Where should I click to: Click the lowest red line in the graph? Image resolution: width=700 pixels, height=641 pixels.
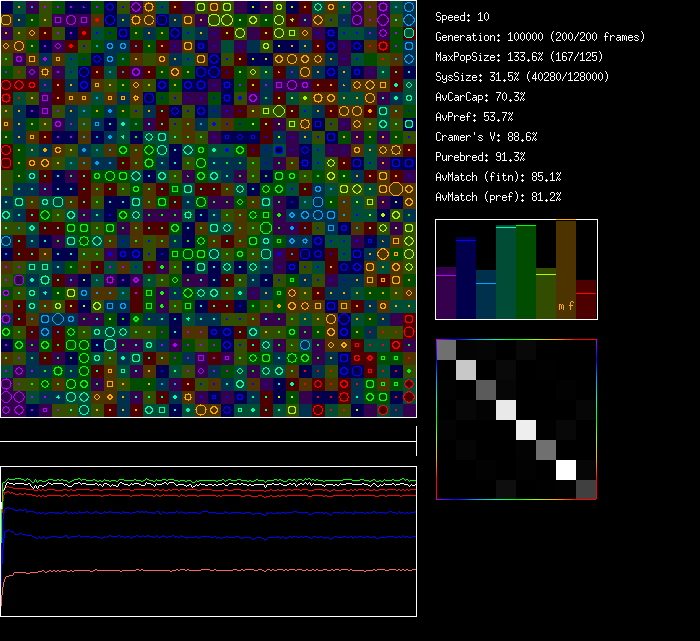200,570
